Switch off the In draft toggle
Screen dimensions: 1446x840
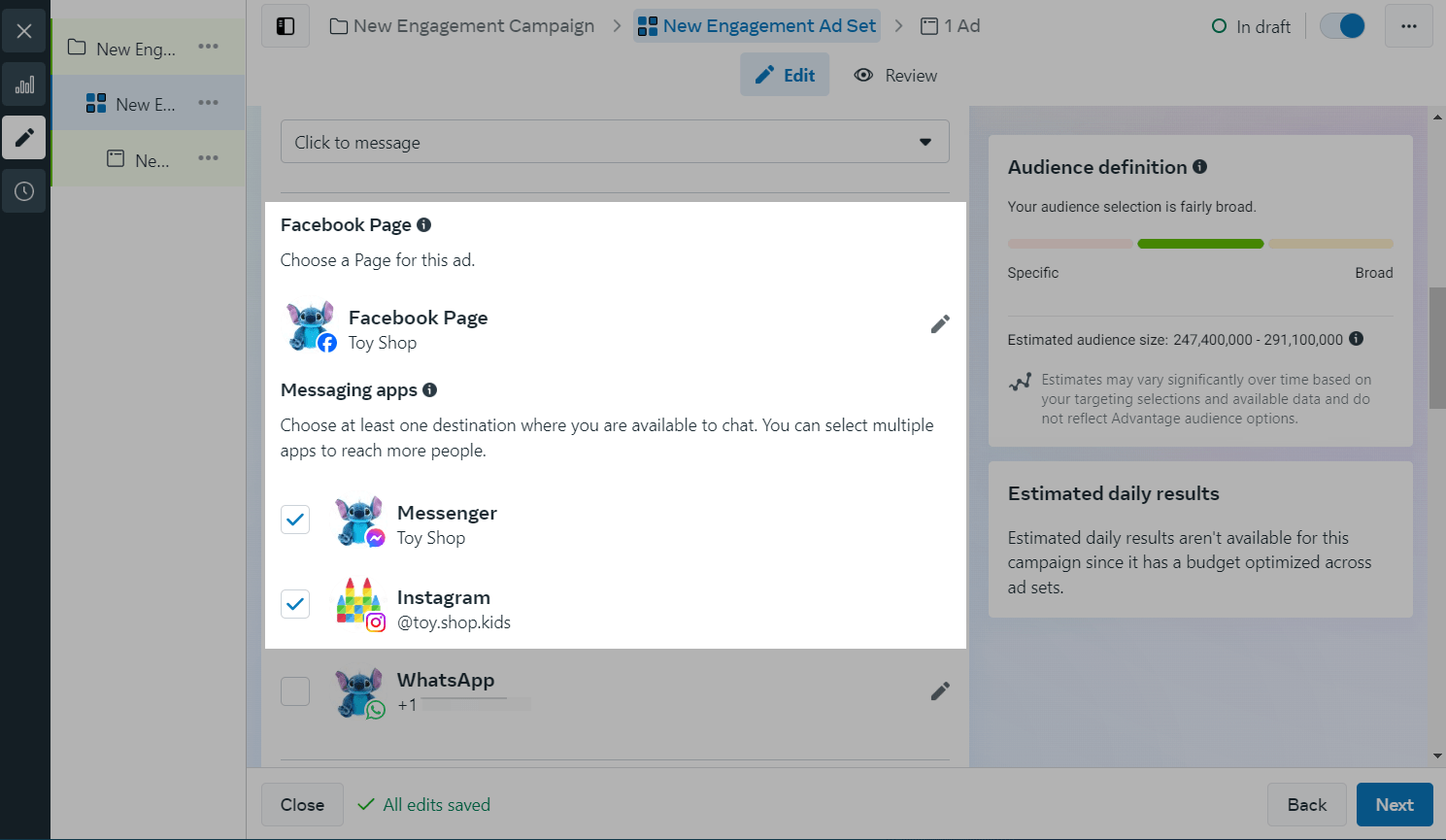[x=1343, y=26]
